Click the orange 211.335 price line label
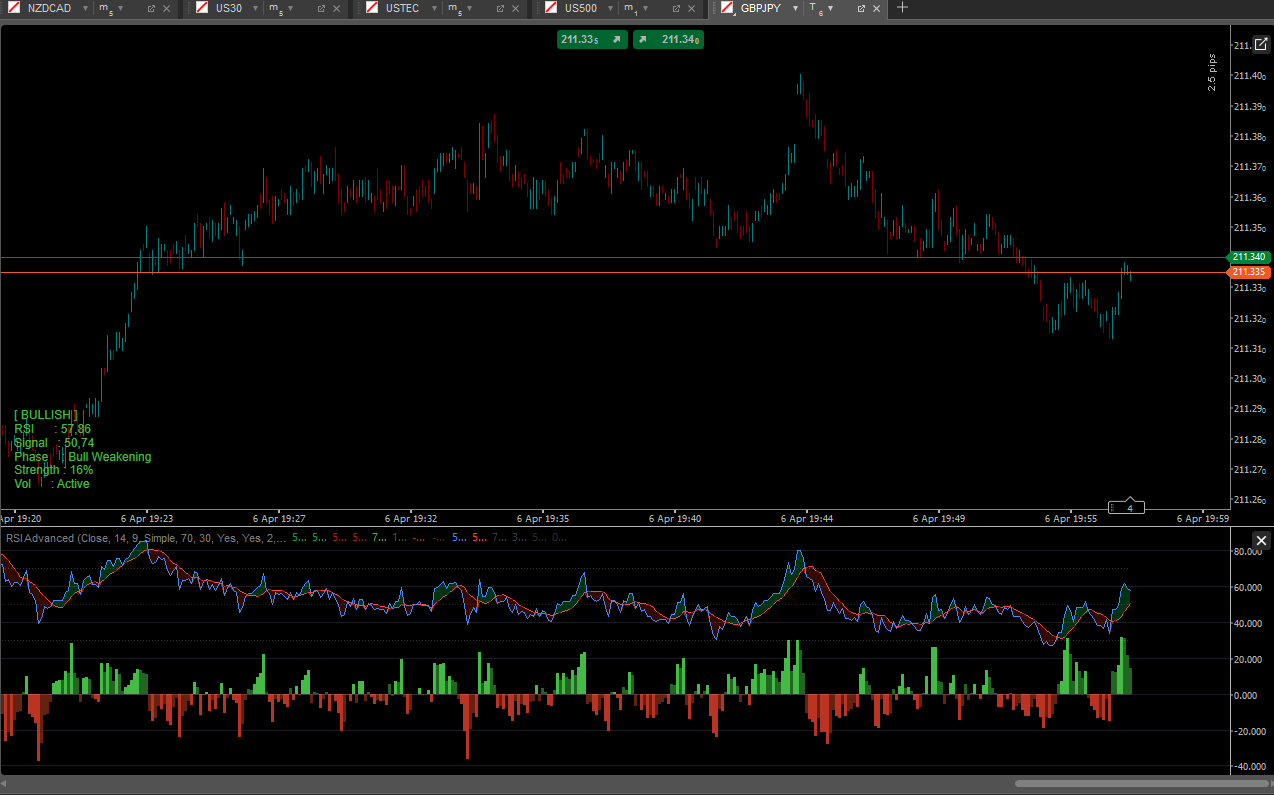 [x=1249, y=272]
